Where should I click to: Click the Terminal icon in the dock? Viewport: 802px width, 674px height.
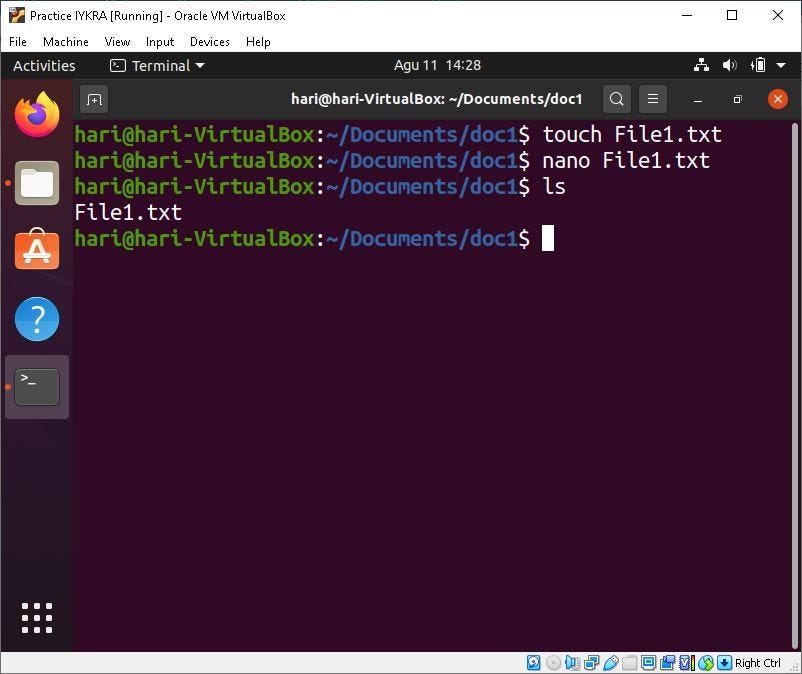point(36,385)
